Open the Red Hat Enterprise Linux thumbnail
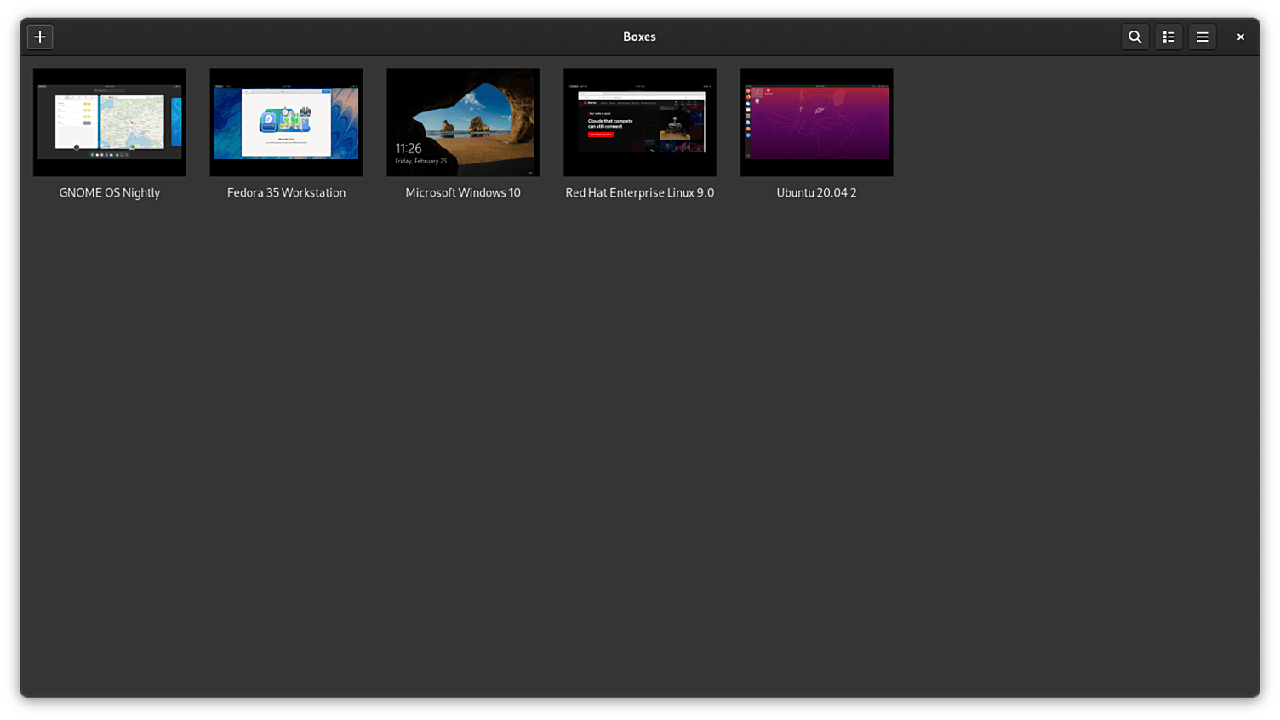 (x=640, y=122)
